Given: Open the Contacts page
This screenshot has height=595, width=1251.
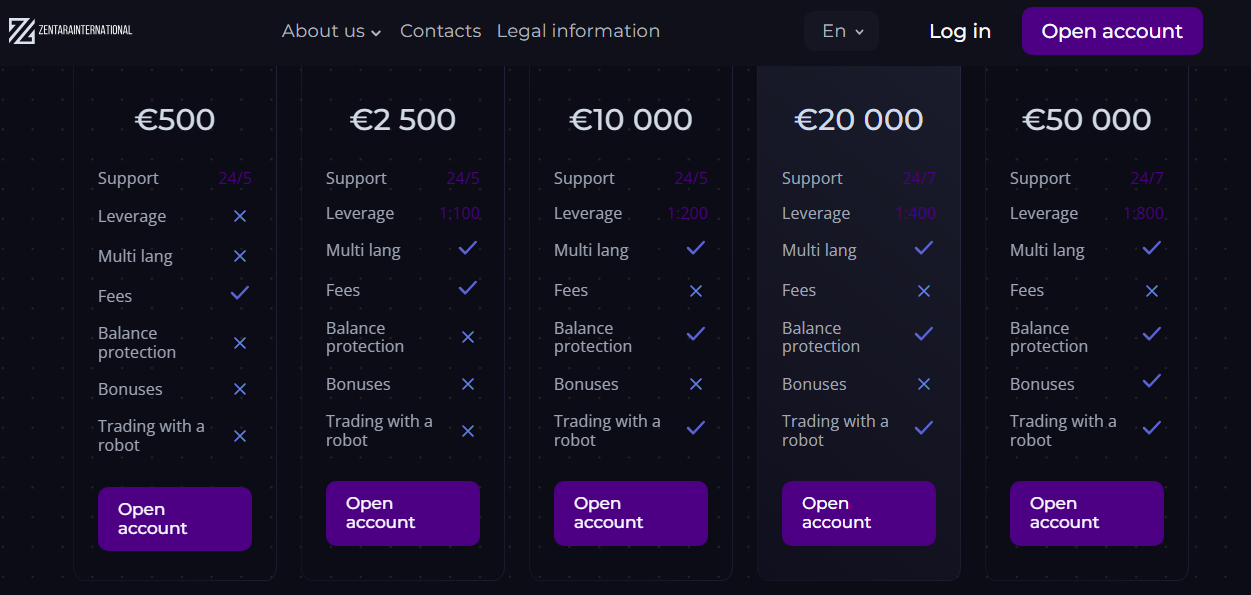Looking at the screenshot, I should pyautogui.click(x=440, y=31).
